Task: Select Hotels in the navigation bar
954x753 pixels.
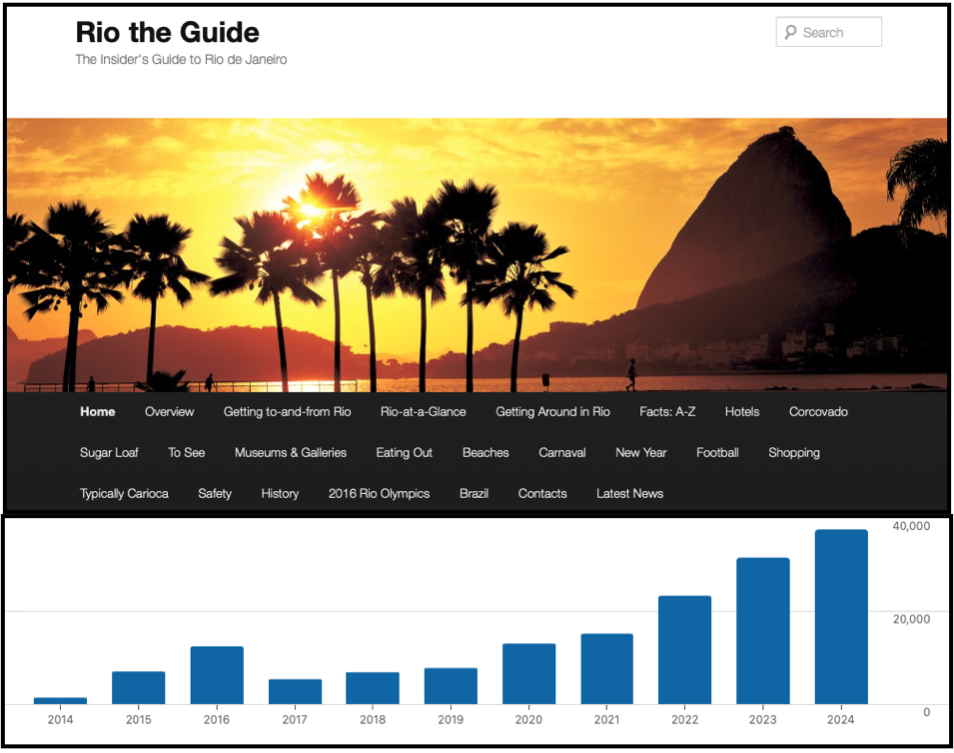Action: click(742, 412)
